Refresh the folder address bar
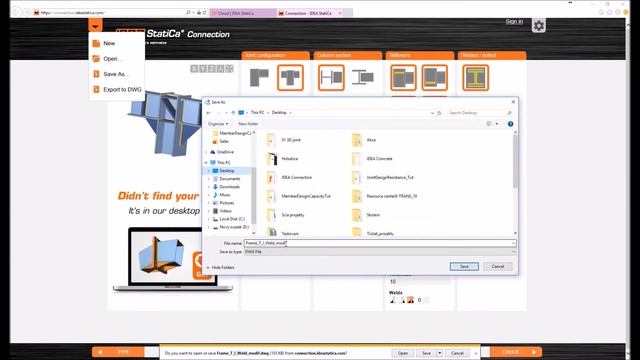The height and width of the screenshot is (360, 640). click(439, 113)
